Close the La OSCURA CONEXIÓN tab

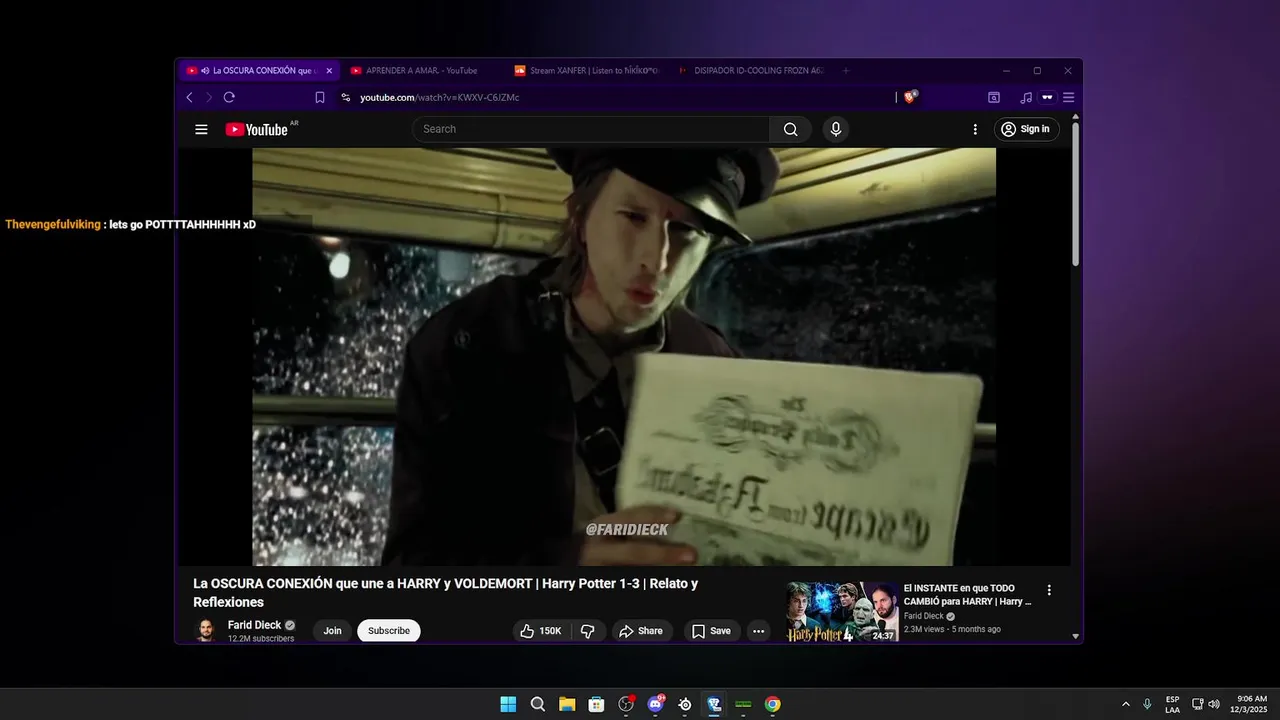click(x=329, y=71)
